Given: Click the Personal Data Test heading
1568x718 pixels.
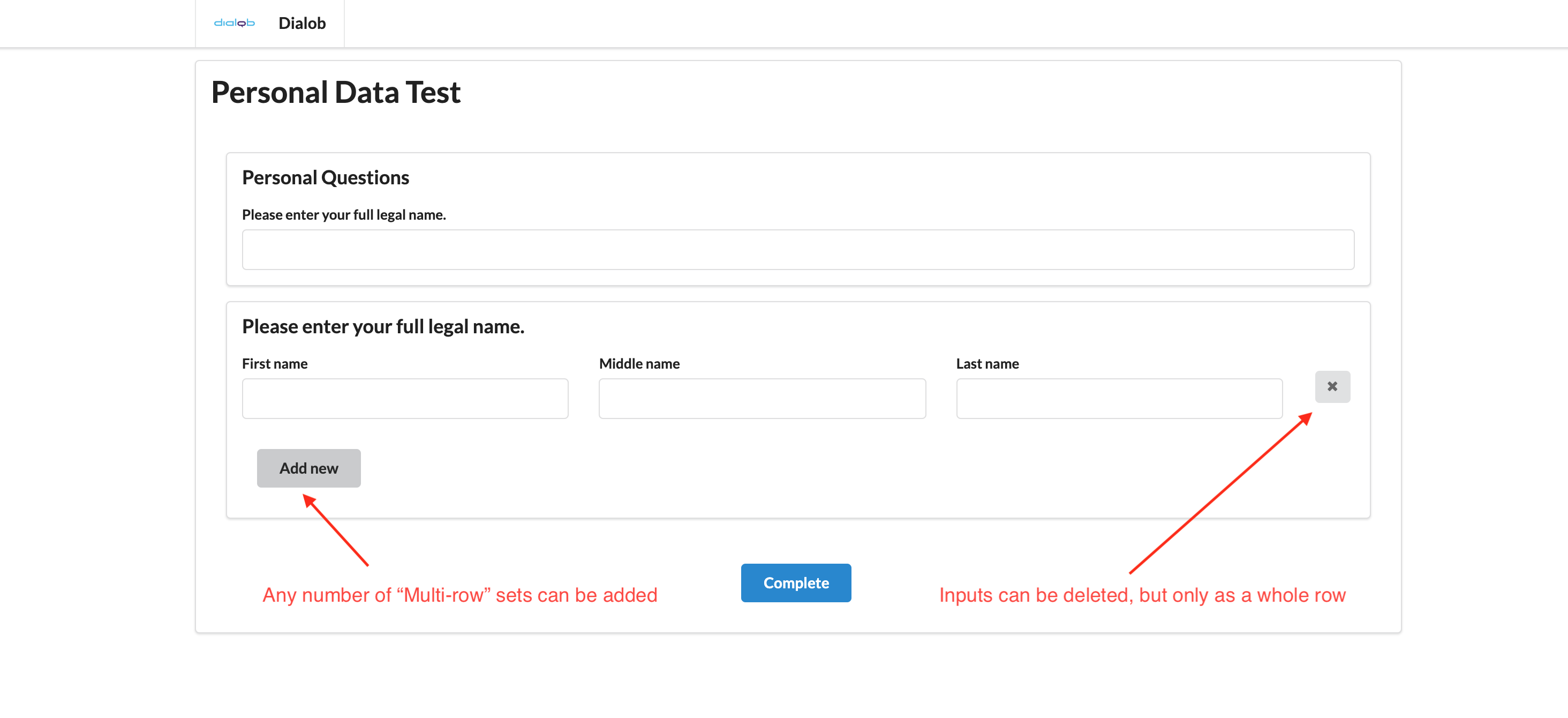Looking at the screenshot, I should [x=335, y=91].
